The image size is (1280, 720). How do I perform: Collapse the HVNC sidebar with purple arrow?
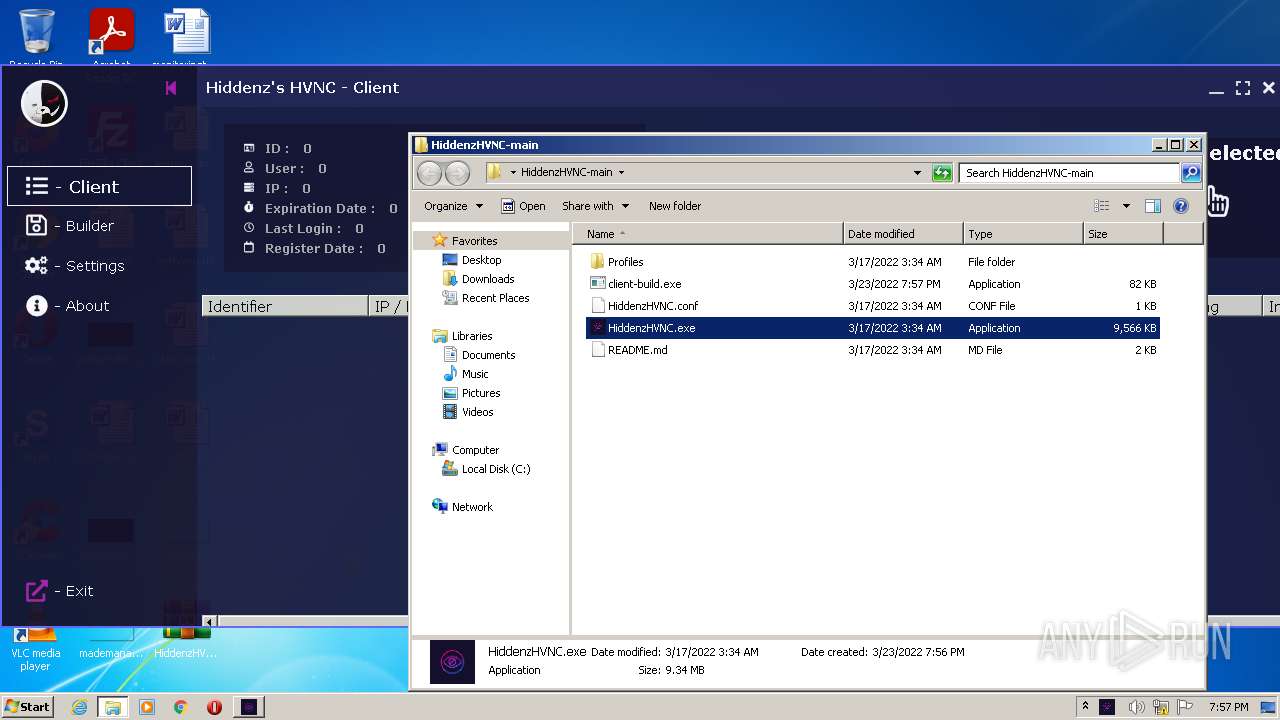coord(171,88)
